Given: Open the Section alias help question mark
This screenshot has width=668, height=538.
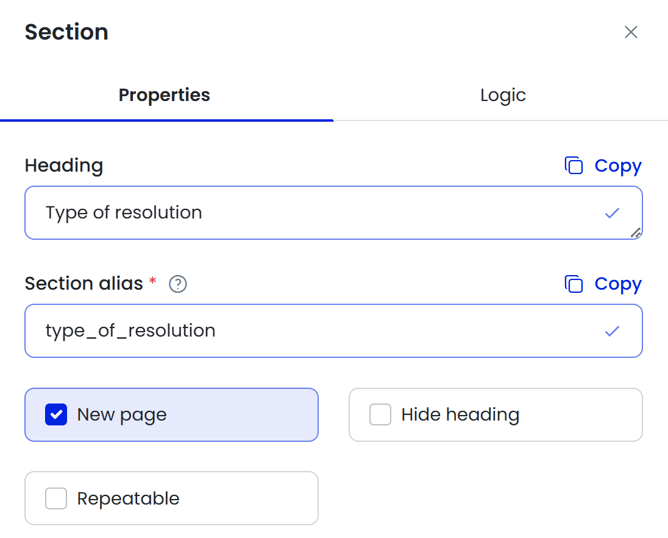Looking at the screenshot, I should click(178, 284).
